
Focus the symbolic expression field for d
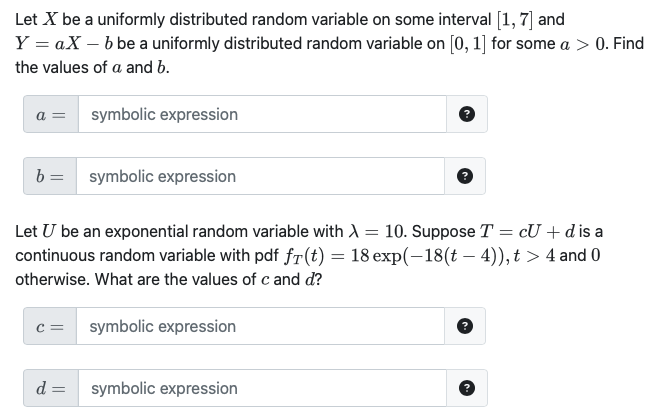tap(262, 388)
